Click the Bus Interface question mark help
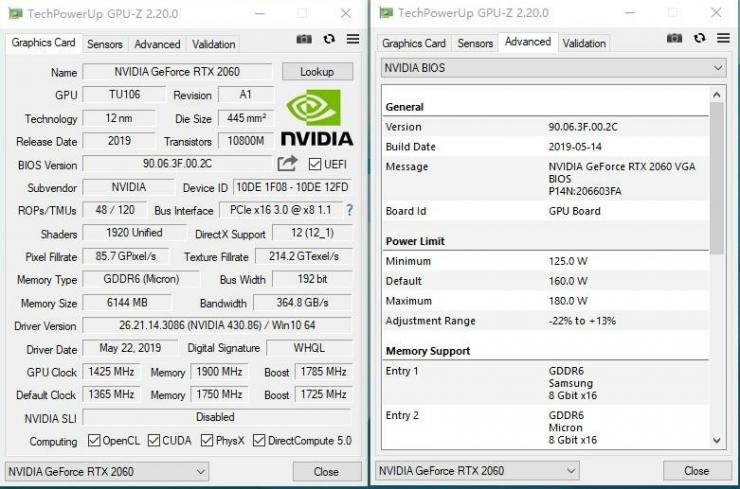740x489 pixels. click(349, 210)
